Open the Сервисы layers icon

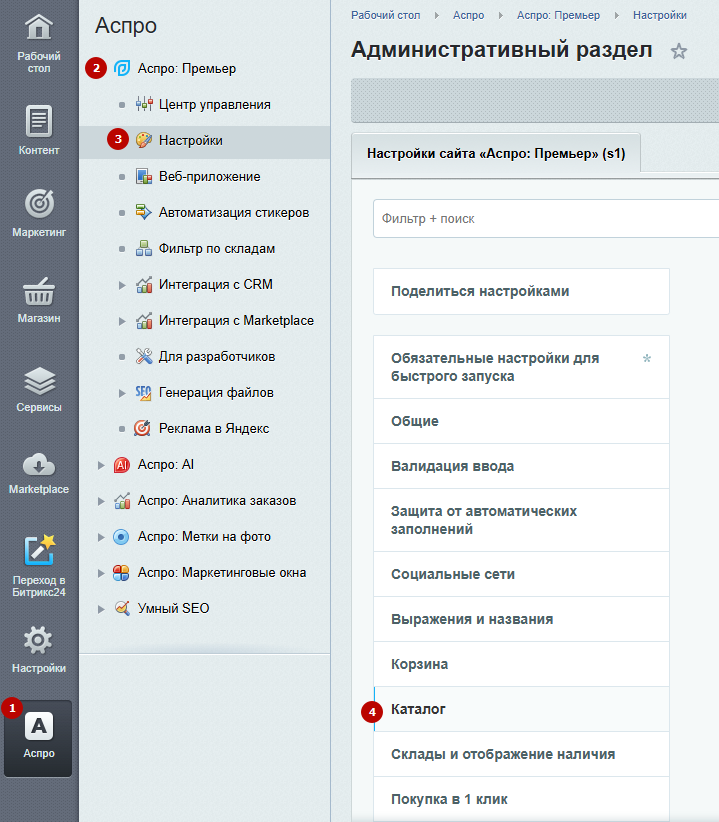click(x=39, y=381)
